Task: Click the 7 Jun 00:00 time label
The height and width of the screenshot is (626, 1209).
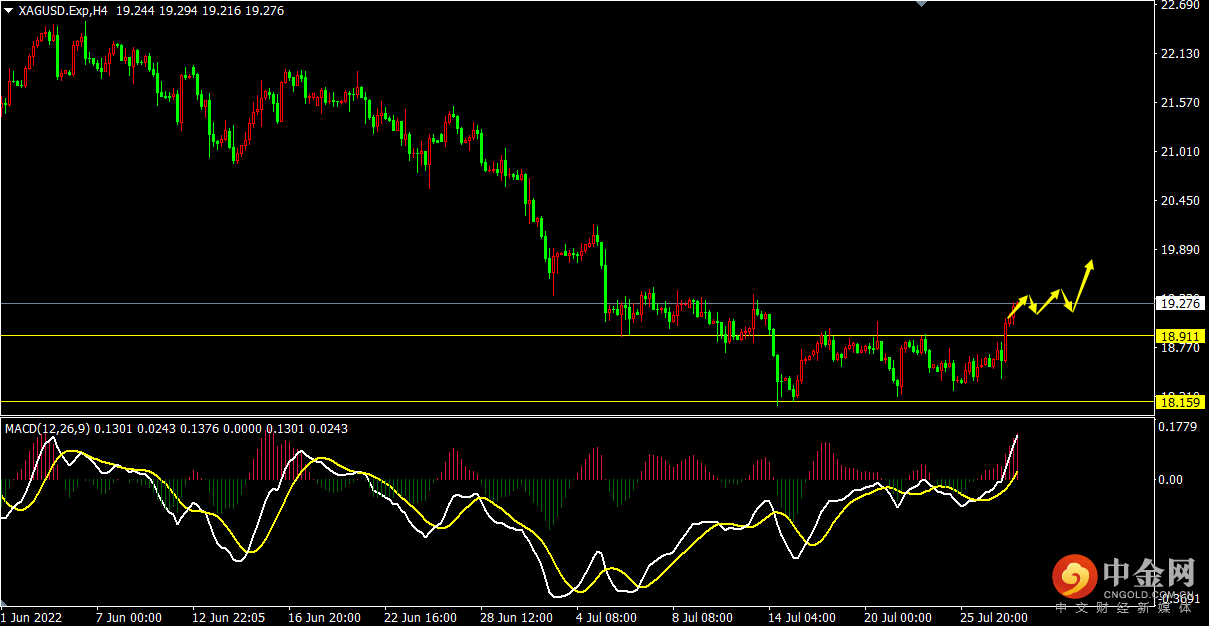Action: pos(129,618)
